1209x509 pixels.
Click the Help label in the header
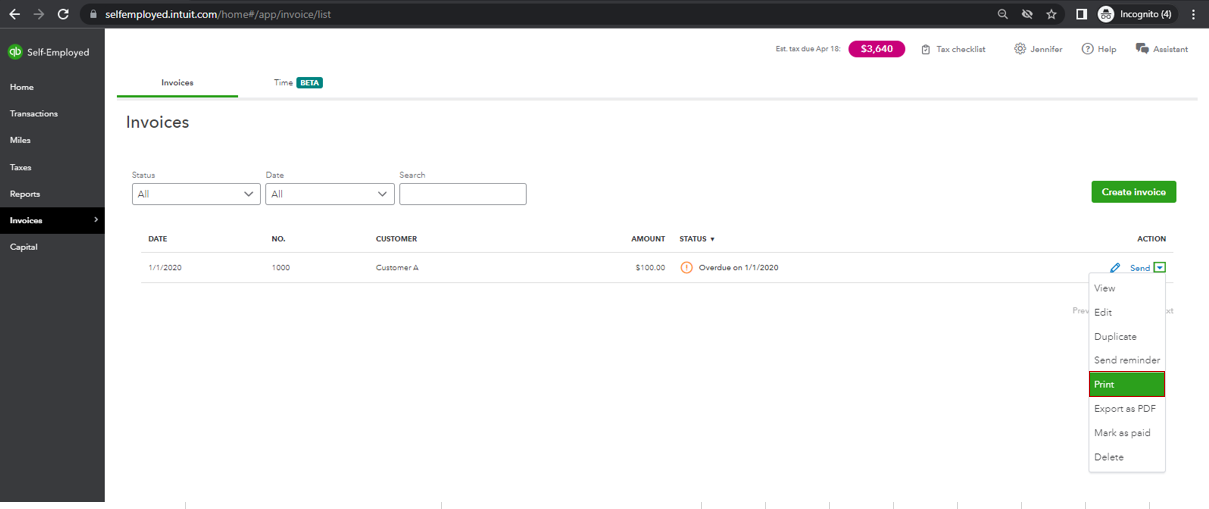tap(1107, 49)
